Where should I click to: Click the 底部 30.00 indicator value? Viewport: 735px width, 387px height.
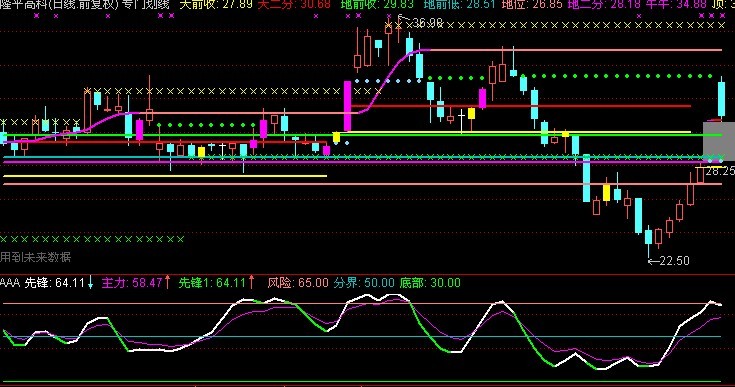coord(430,283)
